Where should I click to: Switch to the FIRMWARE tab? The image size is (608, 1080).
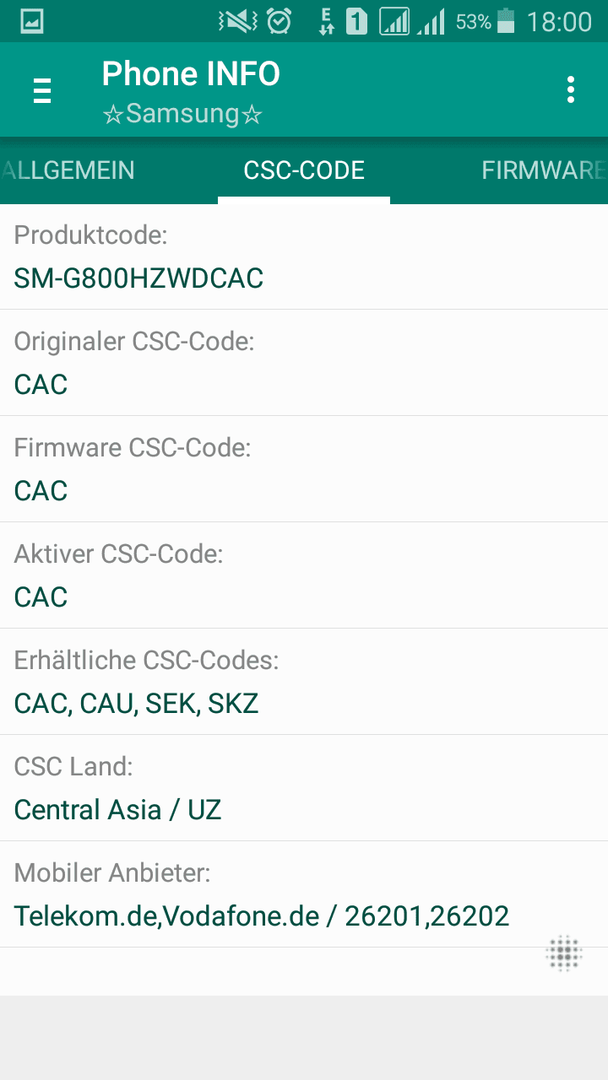pyautogui.click(x=544, y=170)
